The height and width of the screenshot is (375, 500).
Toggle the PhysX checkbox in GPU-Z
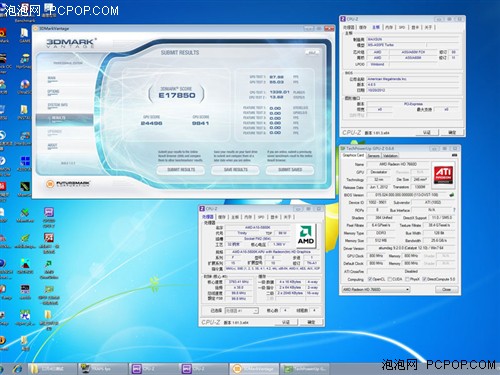(407, 279)
